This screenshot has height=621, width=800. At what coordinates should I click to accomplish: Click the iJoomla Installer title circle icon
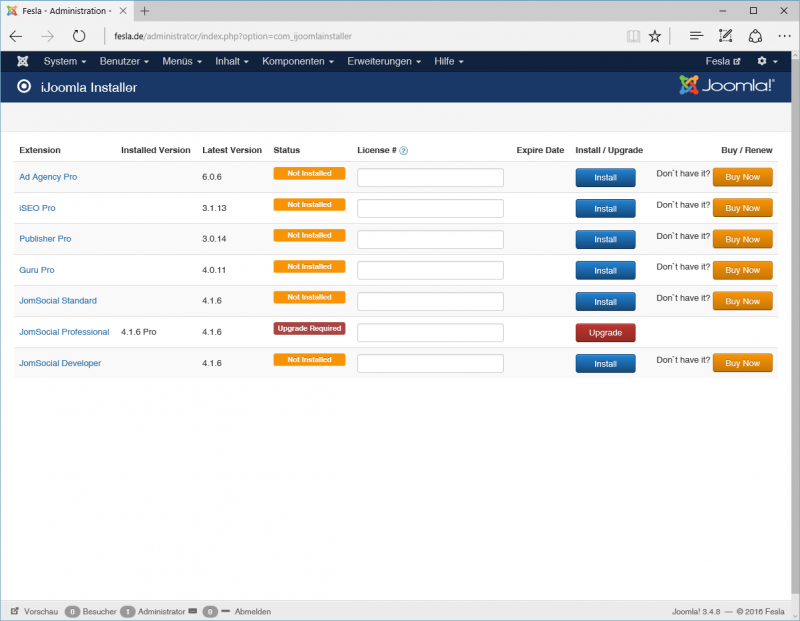23,87
